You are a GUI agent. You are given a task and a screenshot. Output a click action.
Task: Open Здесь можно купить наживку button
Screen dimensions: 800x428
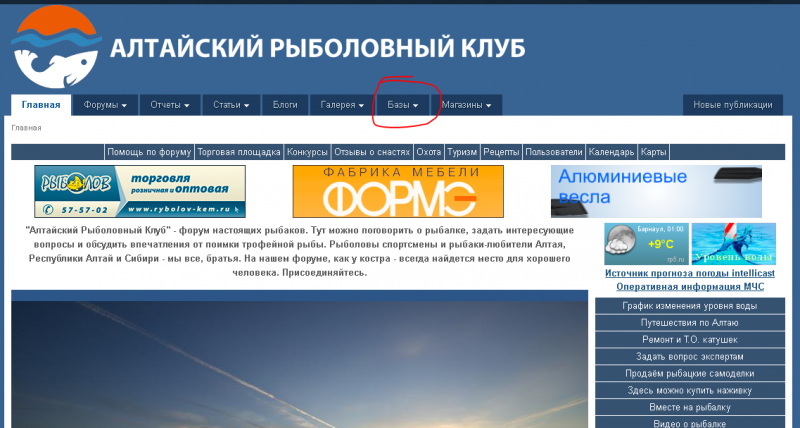click(x=690, y=390)
